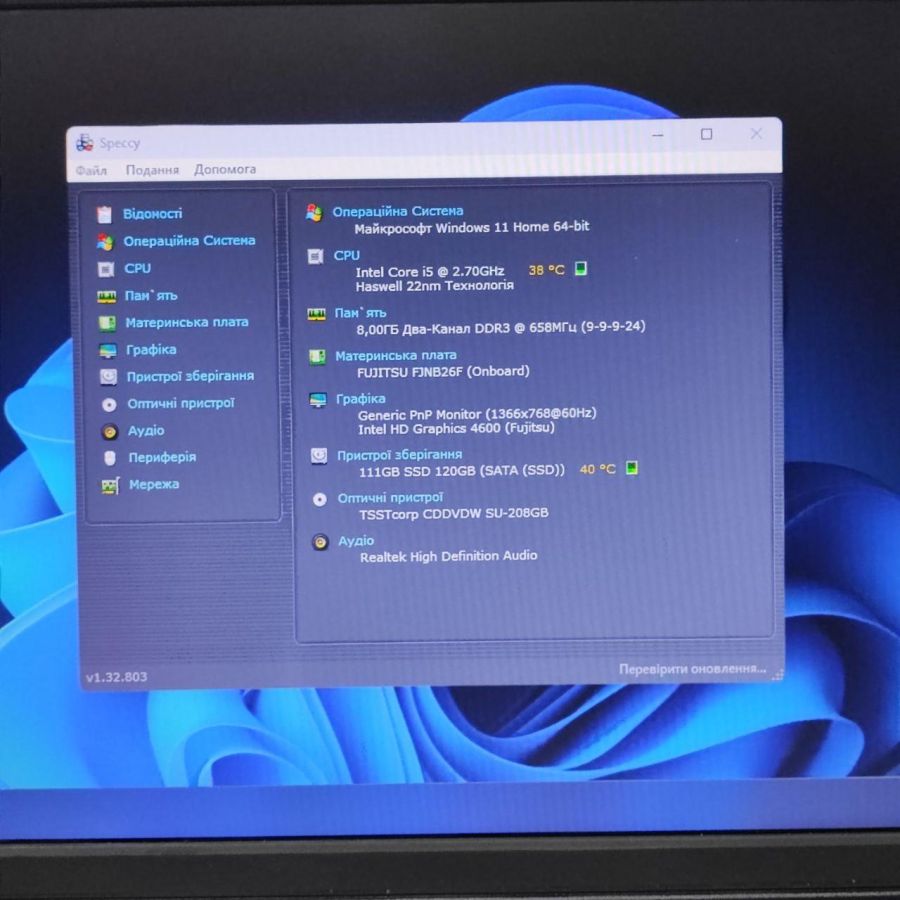Click the CPU chip icon in sidebar
The image size is (900, 900).
106,269
